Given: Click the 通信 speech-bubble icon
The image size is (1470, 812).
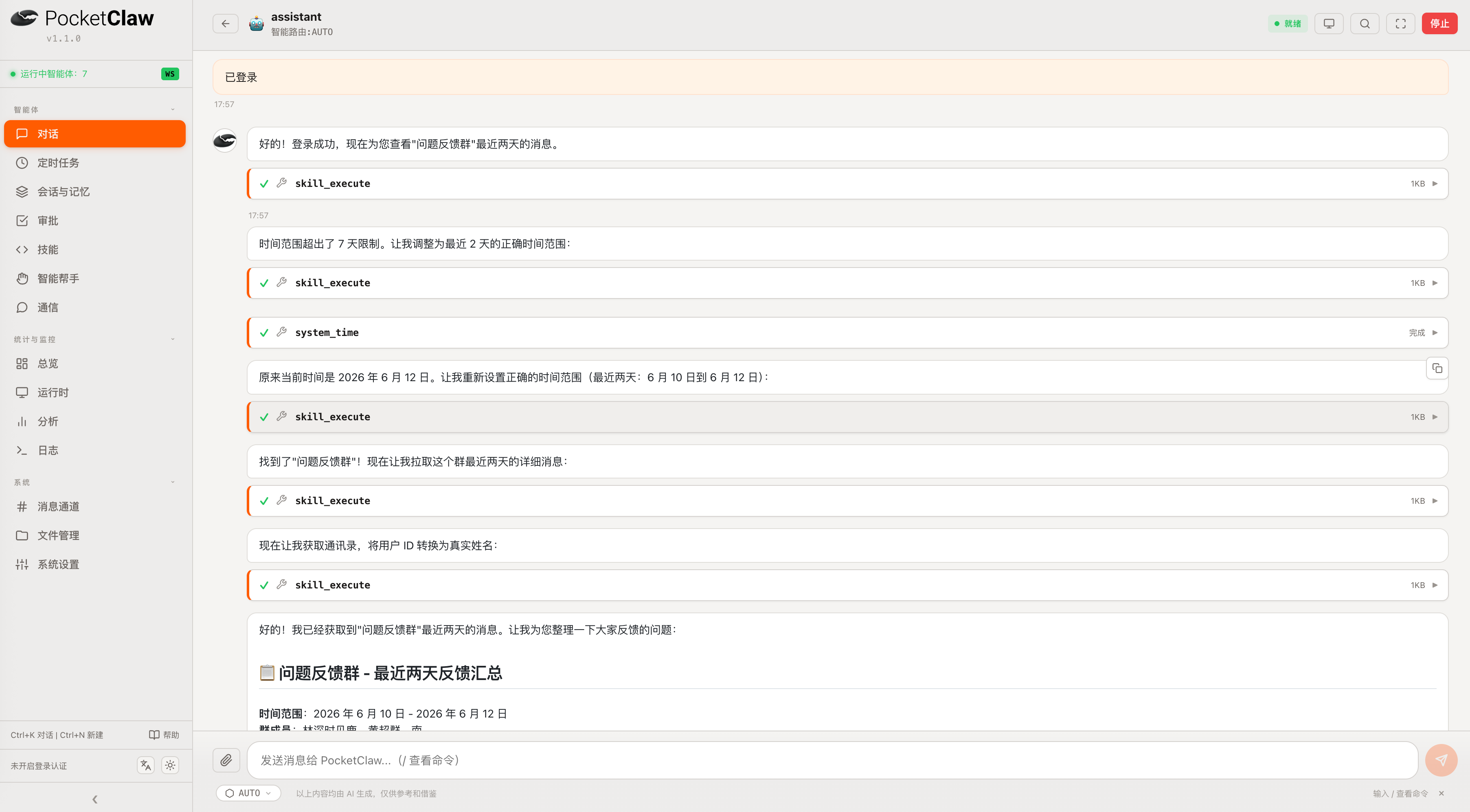Looking at the screenshot, I should [x=22, y=307].
